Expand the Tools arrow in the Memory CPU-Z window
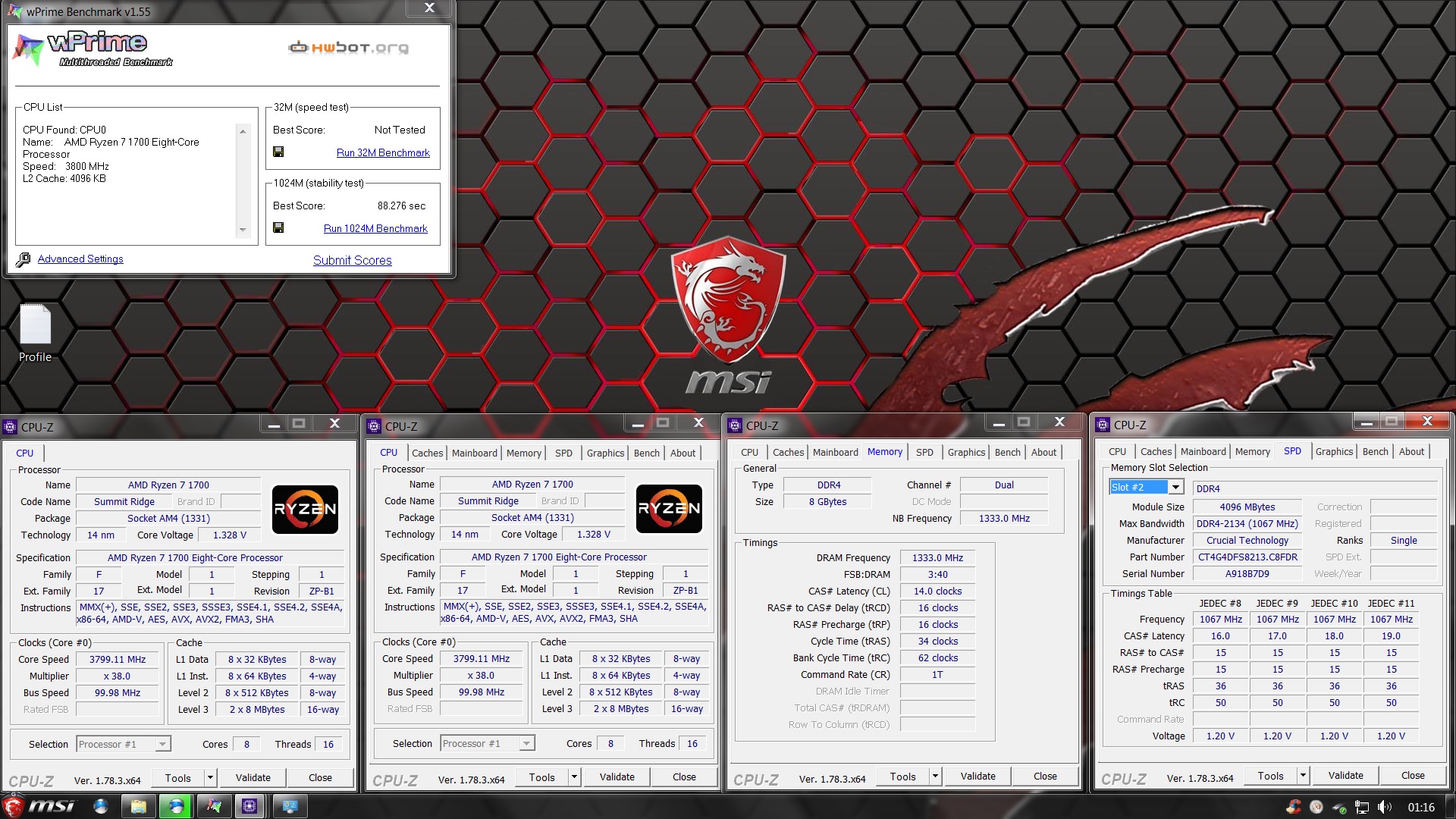This screenshot has width=1456, height=819. point(935,777)
